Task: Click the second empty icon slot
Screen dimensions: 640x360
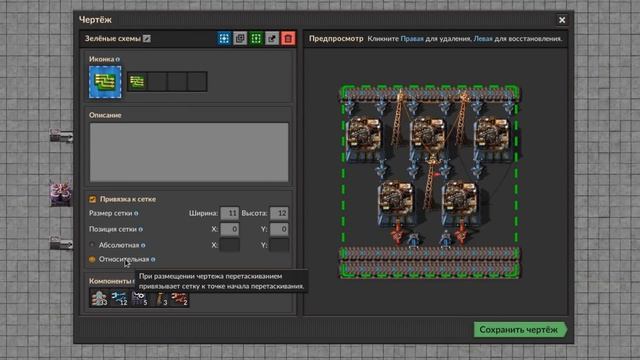Action: [x=157, y=82]
